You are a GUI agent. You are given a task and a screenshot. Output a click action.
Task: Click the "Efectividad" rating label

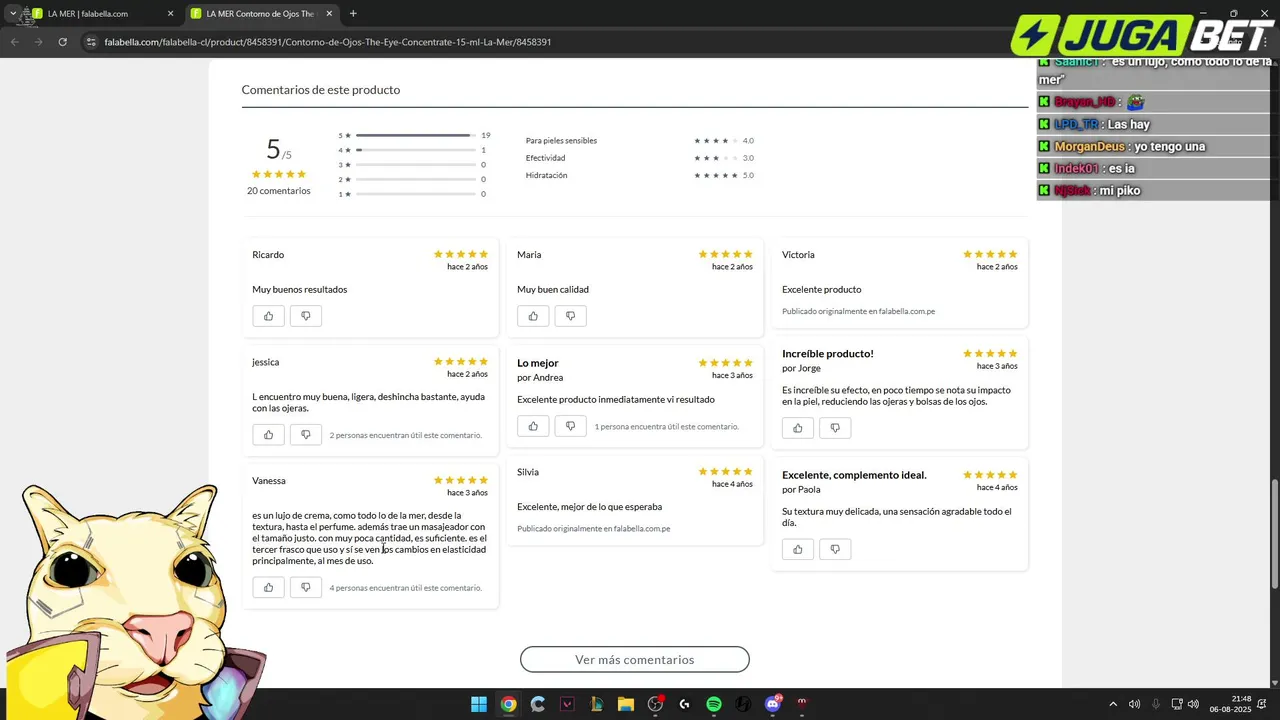(x=545, y=158)
